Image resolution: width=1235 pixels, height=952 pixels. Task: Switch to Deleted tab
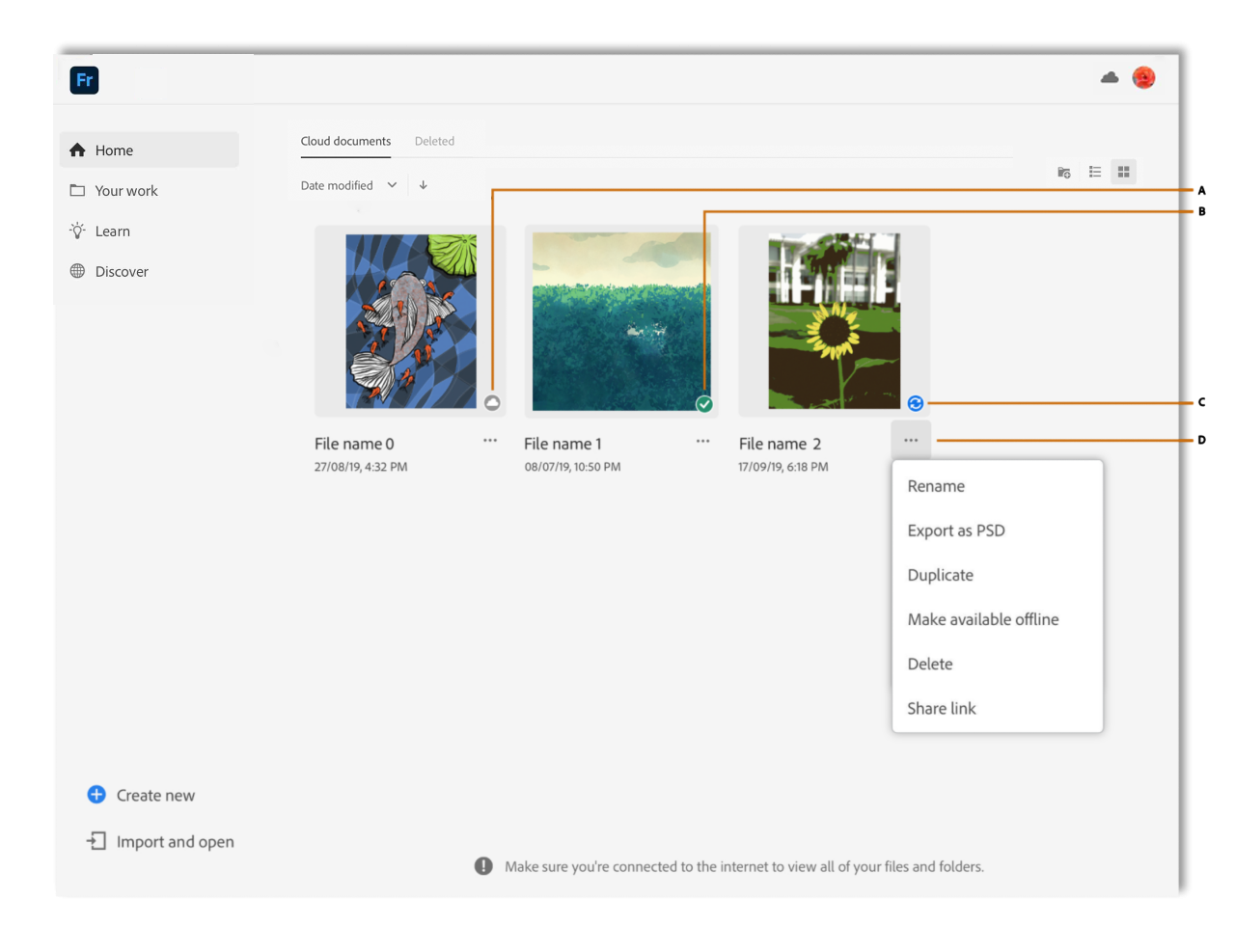[x=434, y=141]
